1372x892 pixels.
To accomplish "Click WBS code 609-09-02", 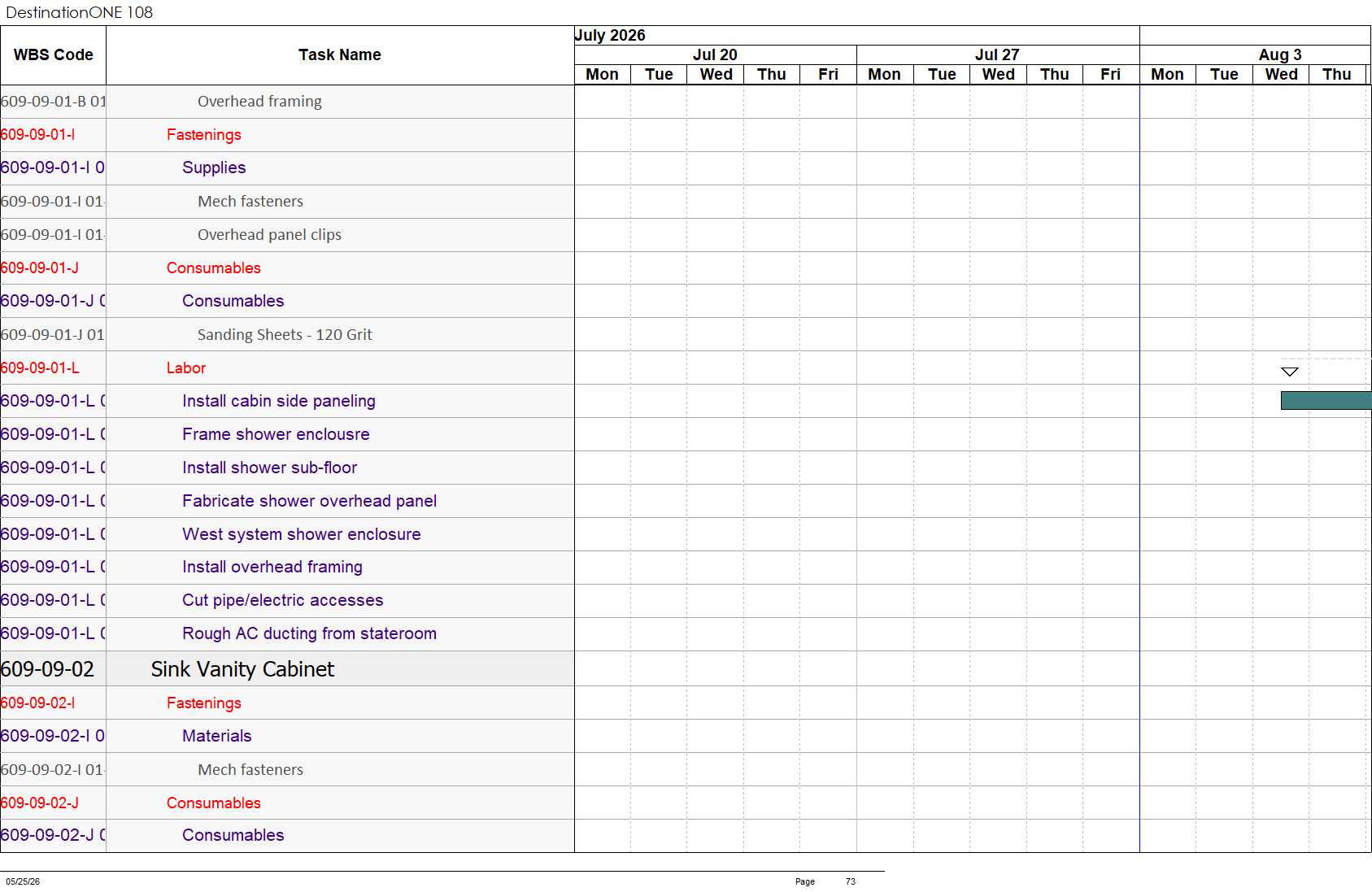I will (x=47, y=669).
